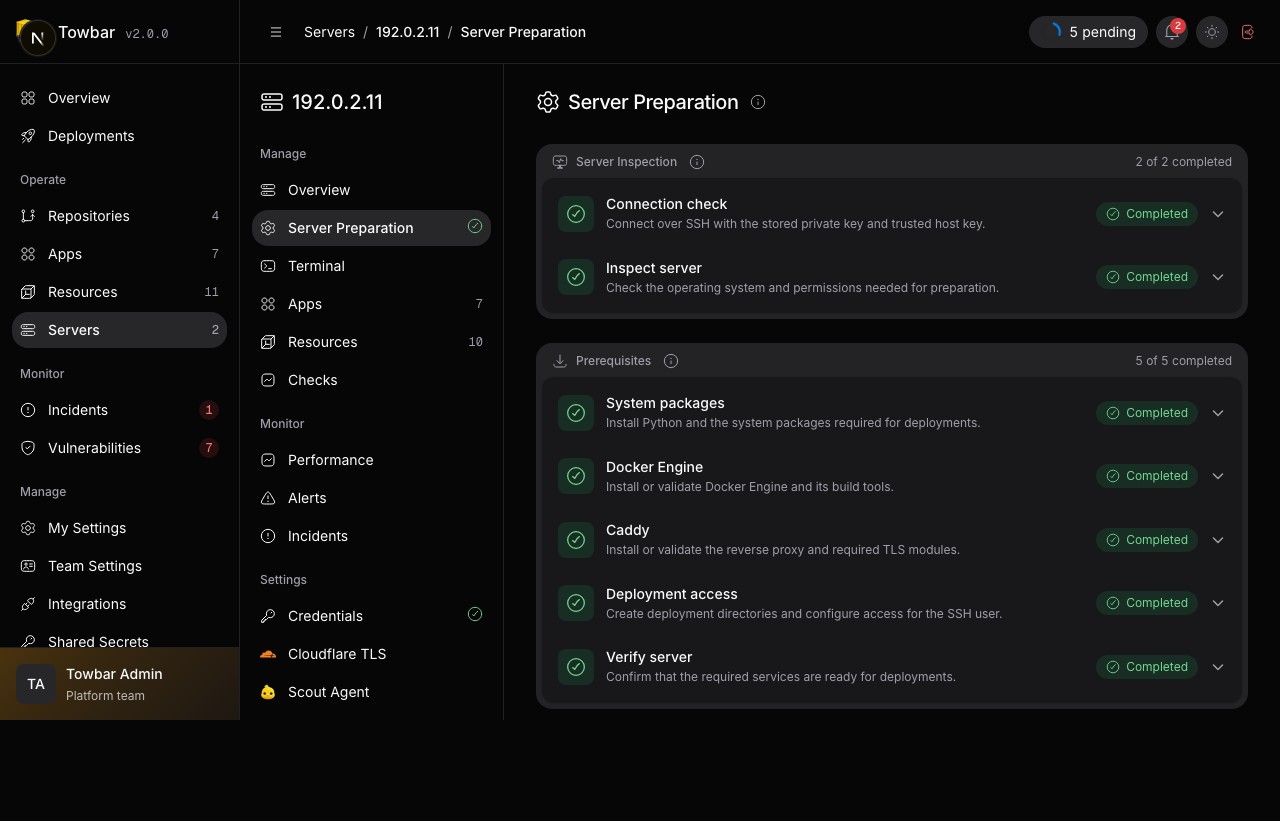The image size is (1280, 821).
Task: Open Repositories in the main sidebar
Action: click(119, 216)
